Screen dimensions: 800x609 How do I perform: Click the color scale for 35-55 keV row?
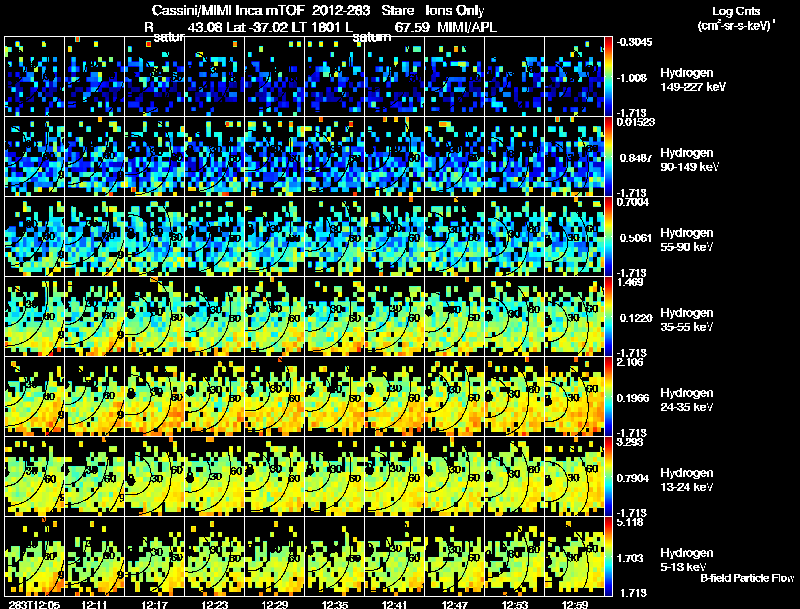click(x=608, y=316)
